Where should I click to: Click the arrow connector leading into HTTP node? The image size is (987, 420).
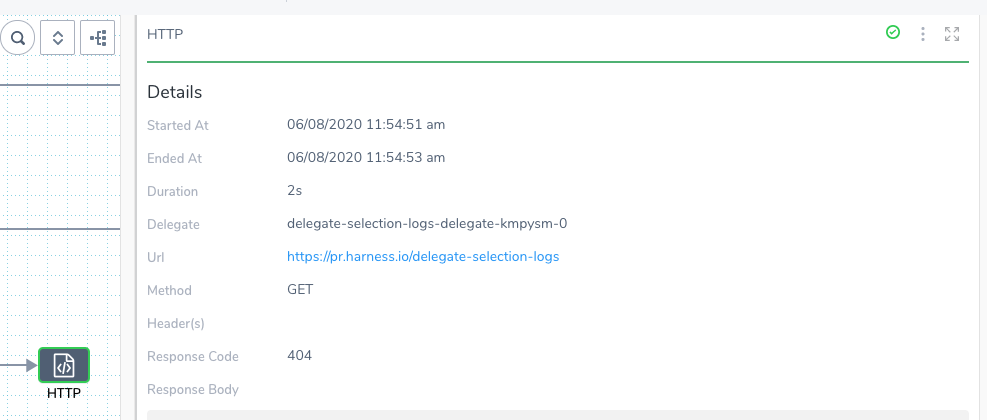[x=19, y=365]
